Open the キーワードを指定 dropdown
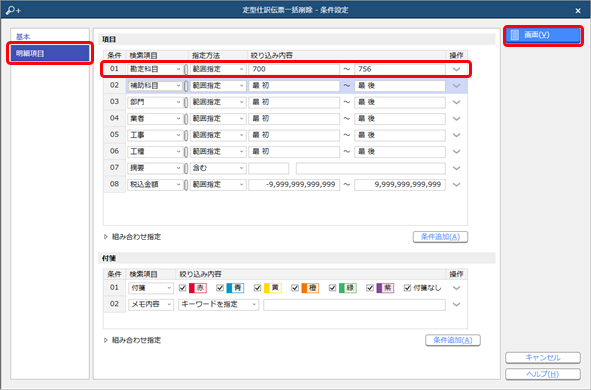 219,304
